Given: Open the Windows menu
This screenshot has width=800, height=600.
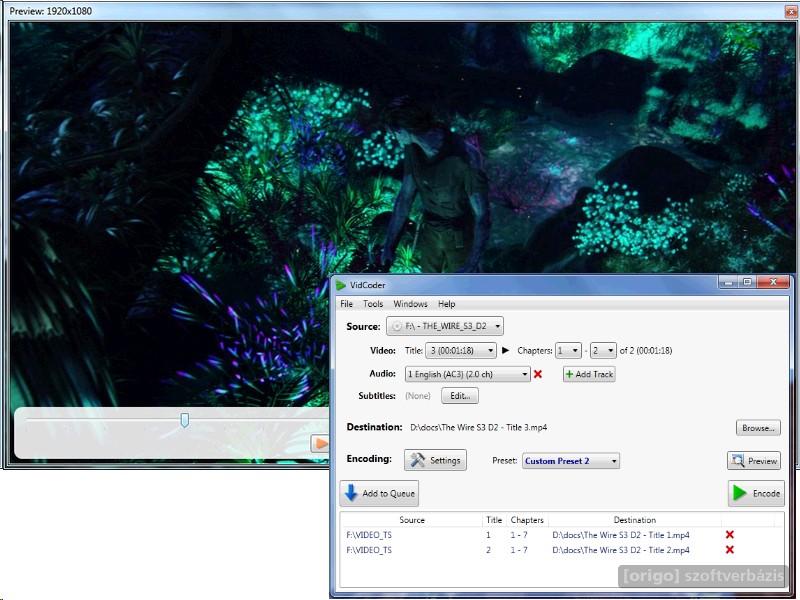Looking at the screenshot, I should [410, 304].
